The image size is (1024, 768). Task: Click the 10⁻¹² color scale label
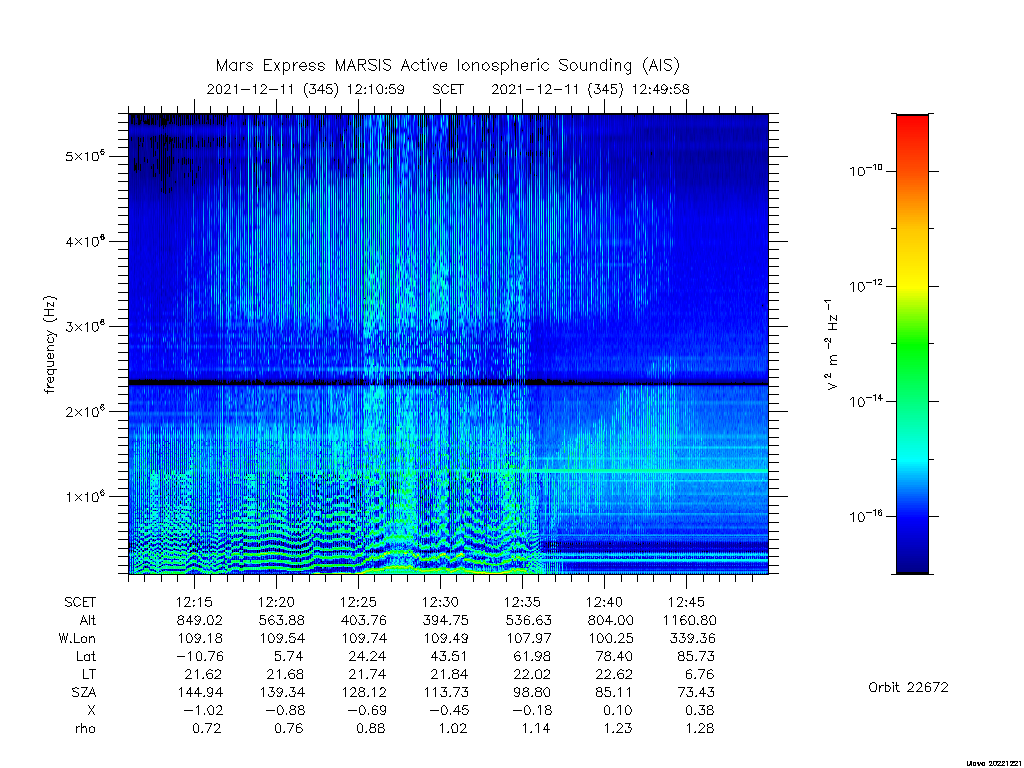(865, 285)
